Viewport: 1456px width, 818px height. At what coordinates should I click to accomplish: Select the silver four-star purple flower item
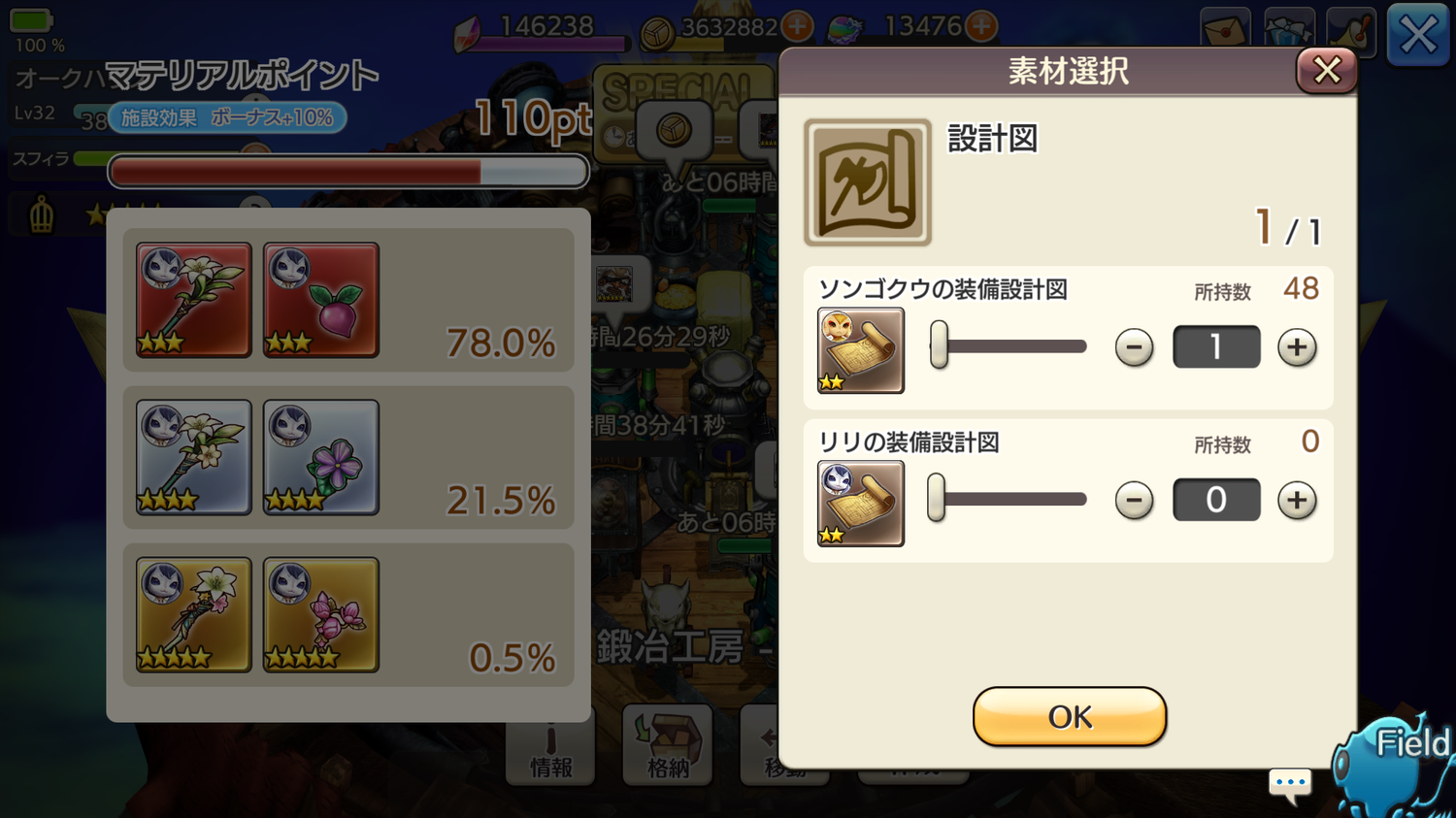click(x=321, y=457)
